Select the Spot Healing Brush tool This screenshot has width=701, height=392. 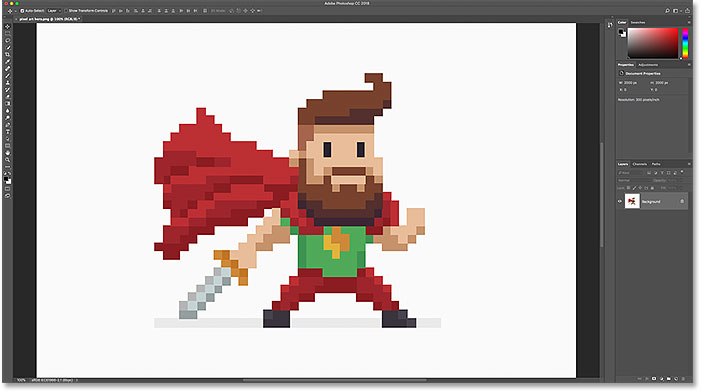(x=8, y=68)
